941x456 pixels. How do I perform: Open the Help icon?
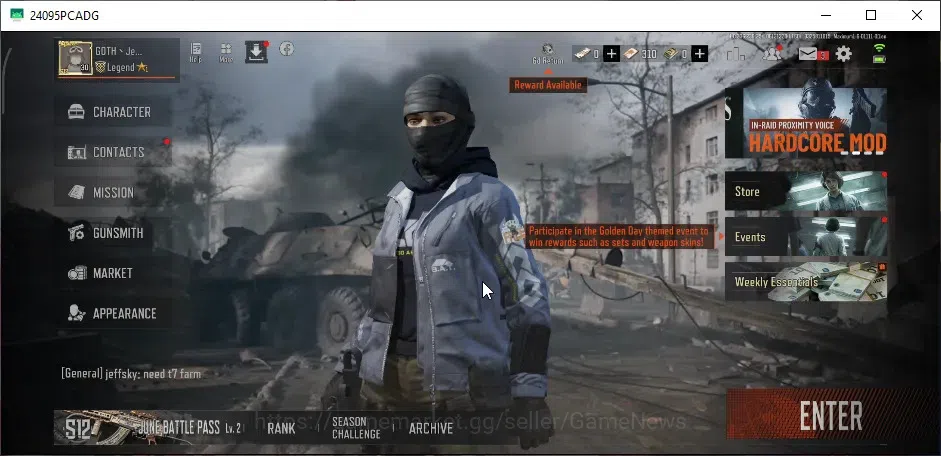coord(195,52)
